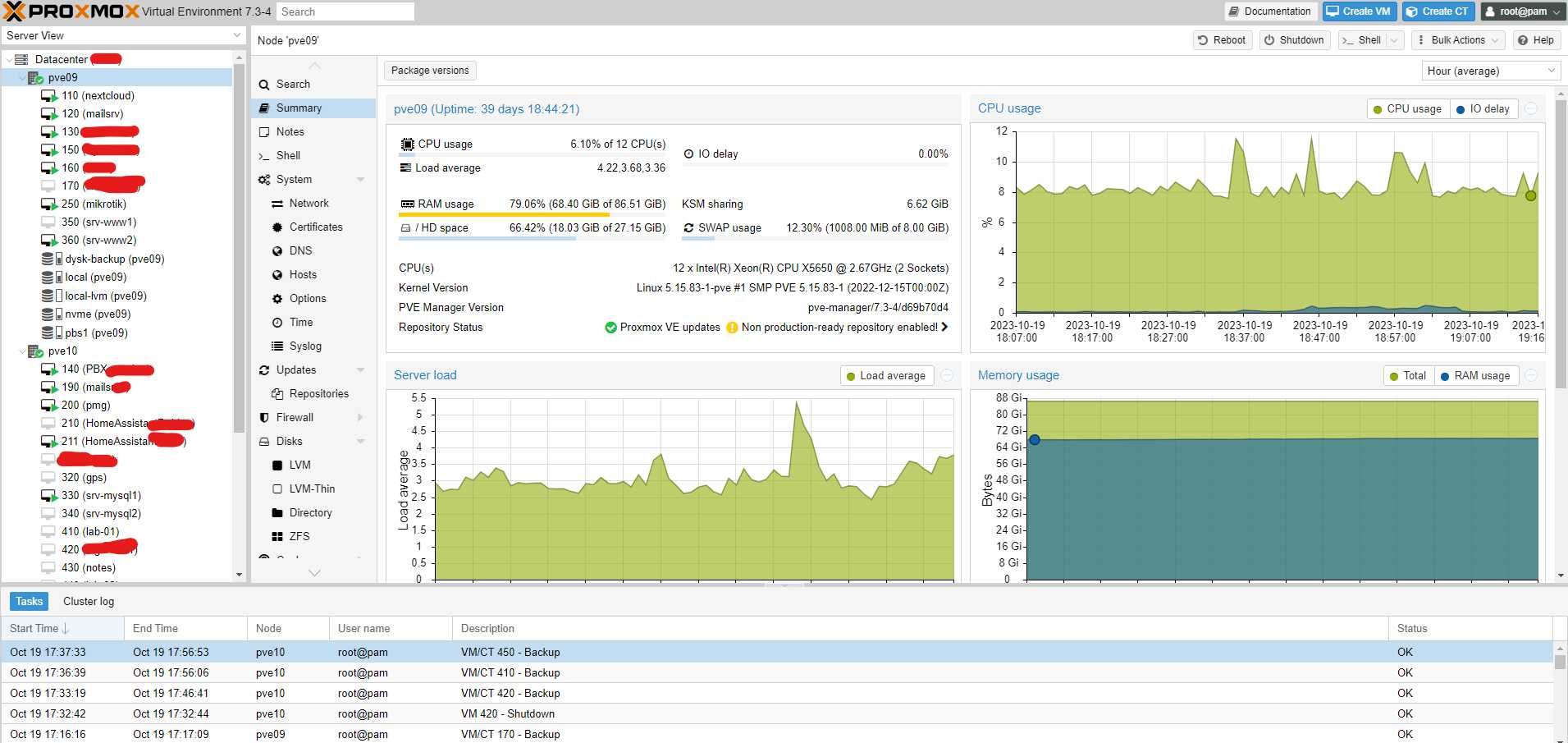The image size is (1568, 743).
Task: Switch to the Cluster log tab
Action: tap(89, 602)
